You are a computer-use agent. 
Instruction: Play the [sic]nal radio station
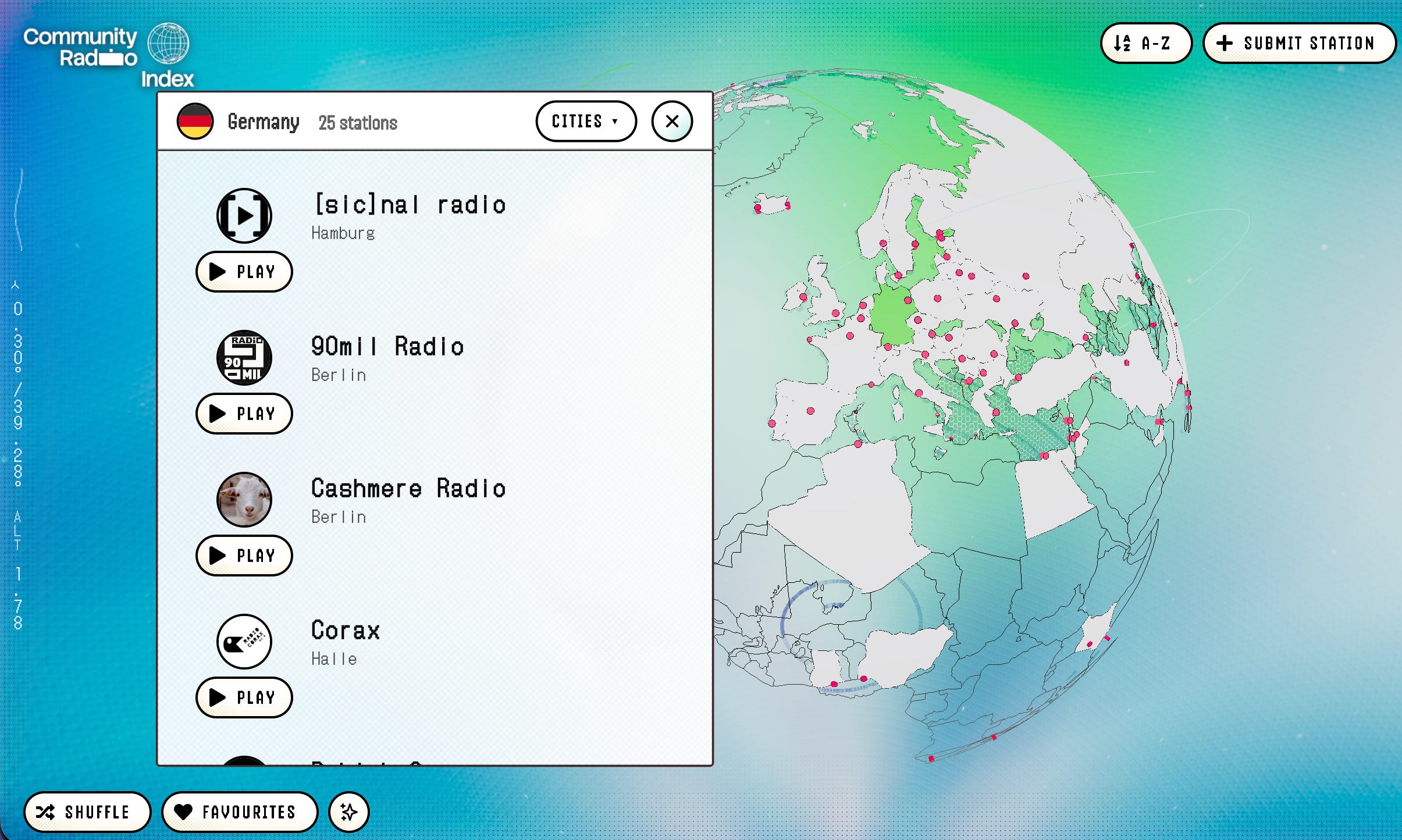coord(244,272)
